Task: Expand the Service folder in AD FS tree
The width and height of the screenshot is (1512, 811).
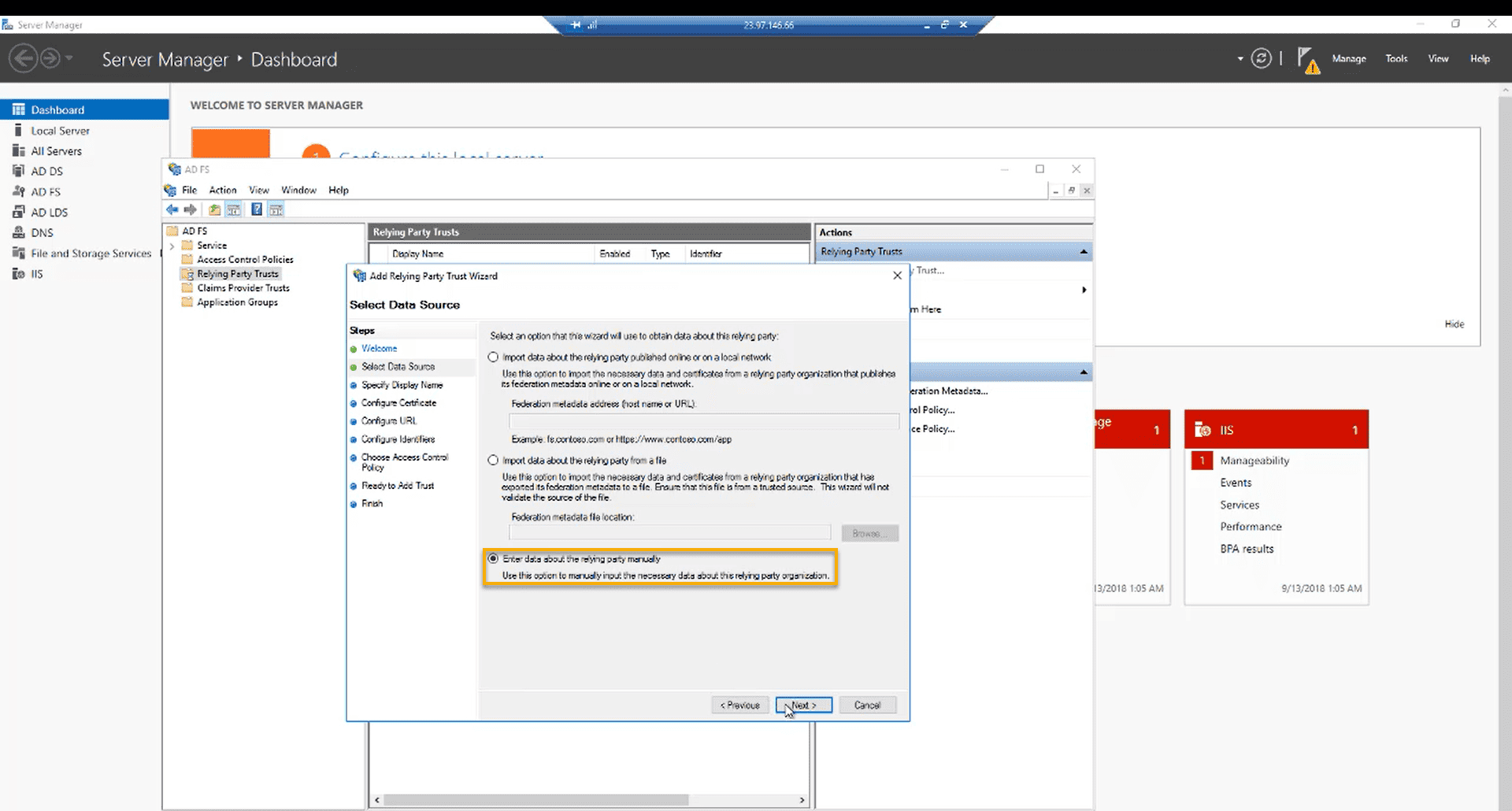Action: coord(172,246)
